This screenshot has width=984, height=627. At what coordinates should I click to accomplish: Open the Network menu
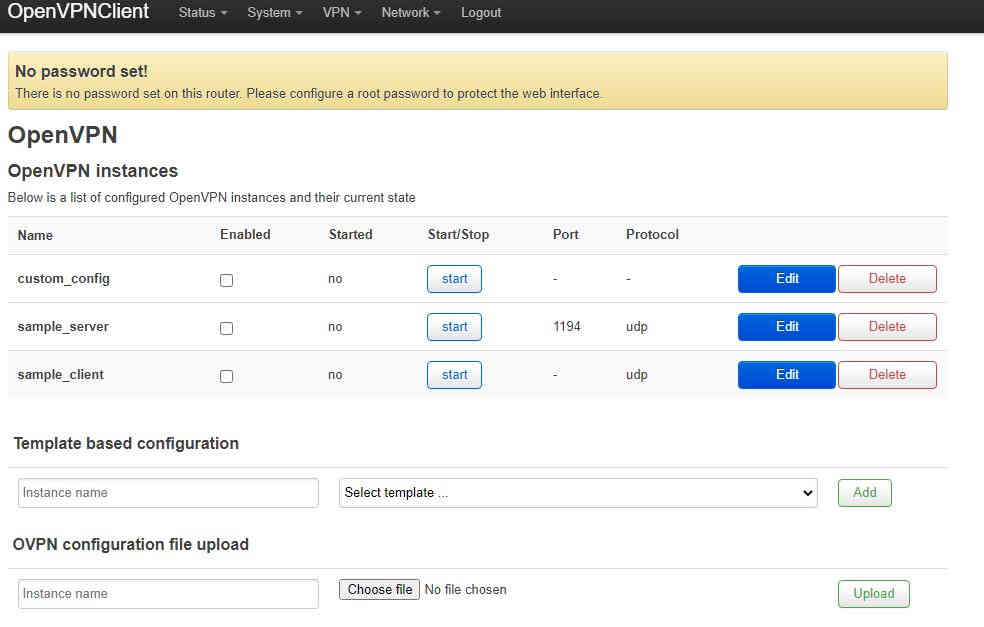410,13
